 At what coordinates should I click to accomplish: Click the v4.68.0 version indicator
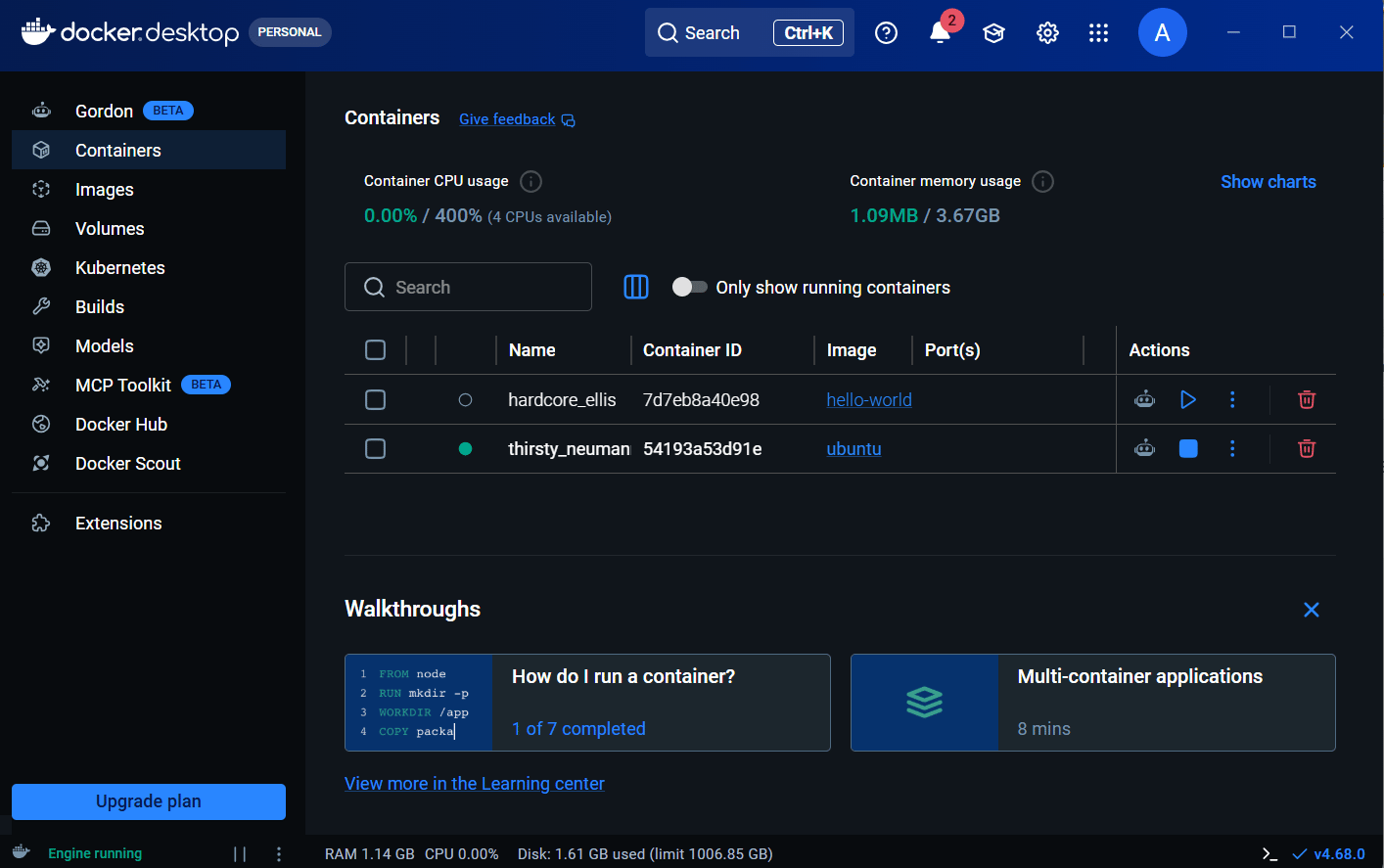click(1329, 853)
